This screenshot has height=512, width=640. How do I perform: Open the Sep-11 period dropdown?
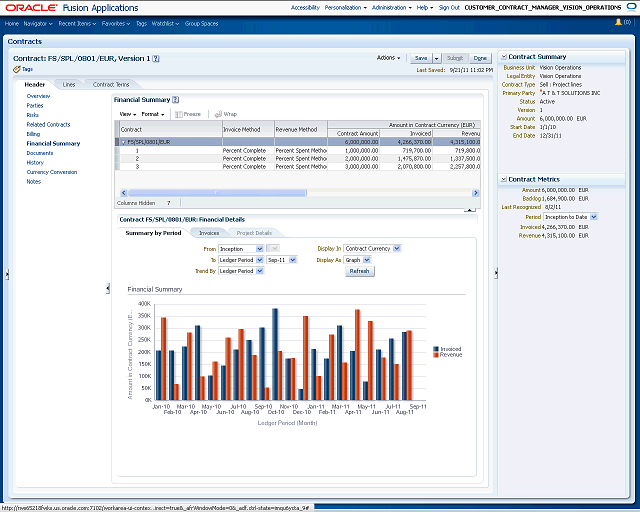[293, 260]
